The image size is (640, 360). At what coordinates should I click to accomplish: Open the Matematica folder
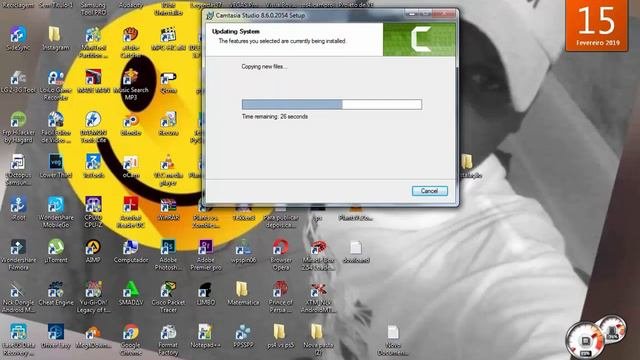pyautogui.click(x=243, y=294)
